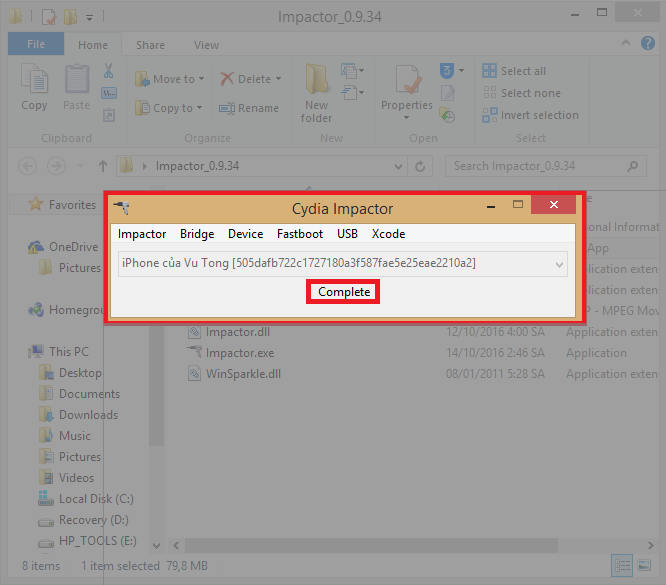Open Local Disk (C:) in navigation pane
Image resolution: width=666 pixels, height=585 pixels.
pos(86,499)
